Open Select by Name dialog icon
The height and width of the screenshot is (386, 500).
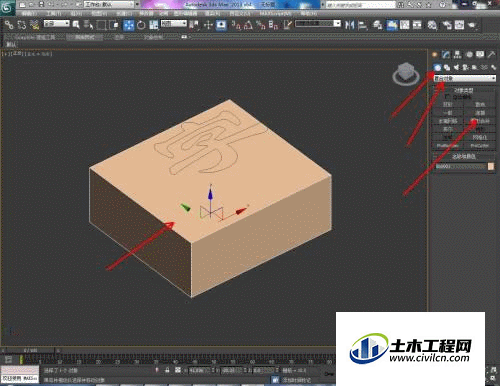click(x=88, y=25)
